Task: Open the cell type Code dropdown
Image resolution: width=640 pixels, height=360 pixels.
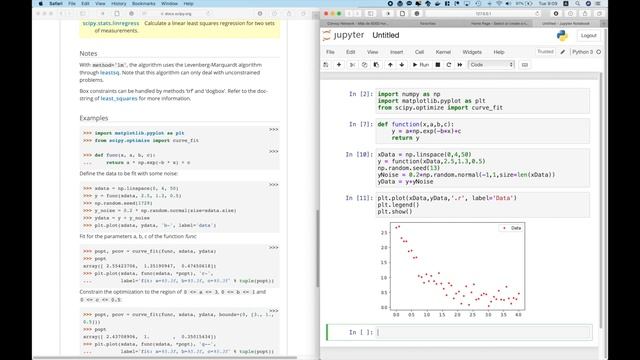Action: (x=491, y=64)
